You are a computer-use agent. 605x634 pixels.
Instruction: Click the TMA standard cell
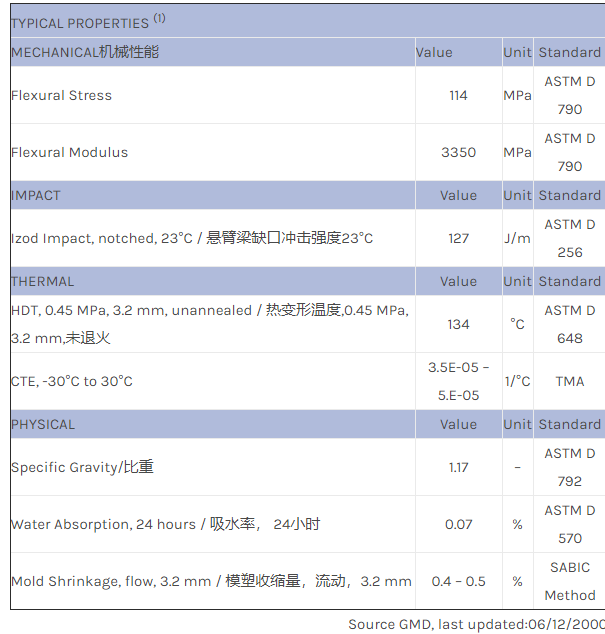569,382
